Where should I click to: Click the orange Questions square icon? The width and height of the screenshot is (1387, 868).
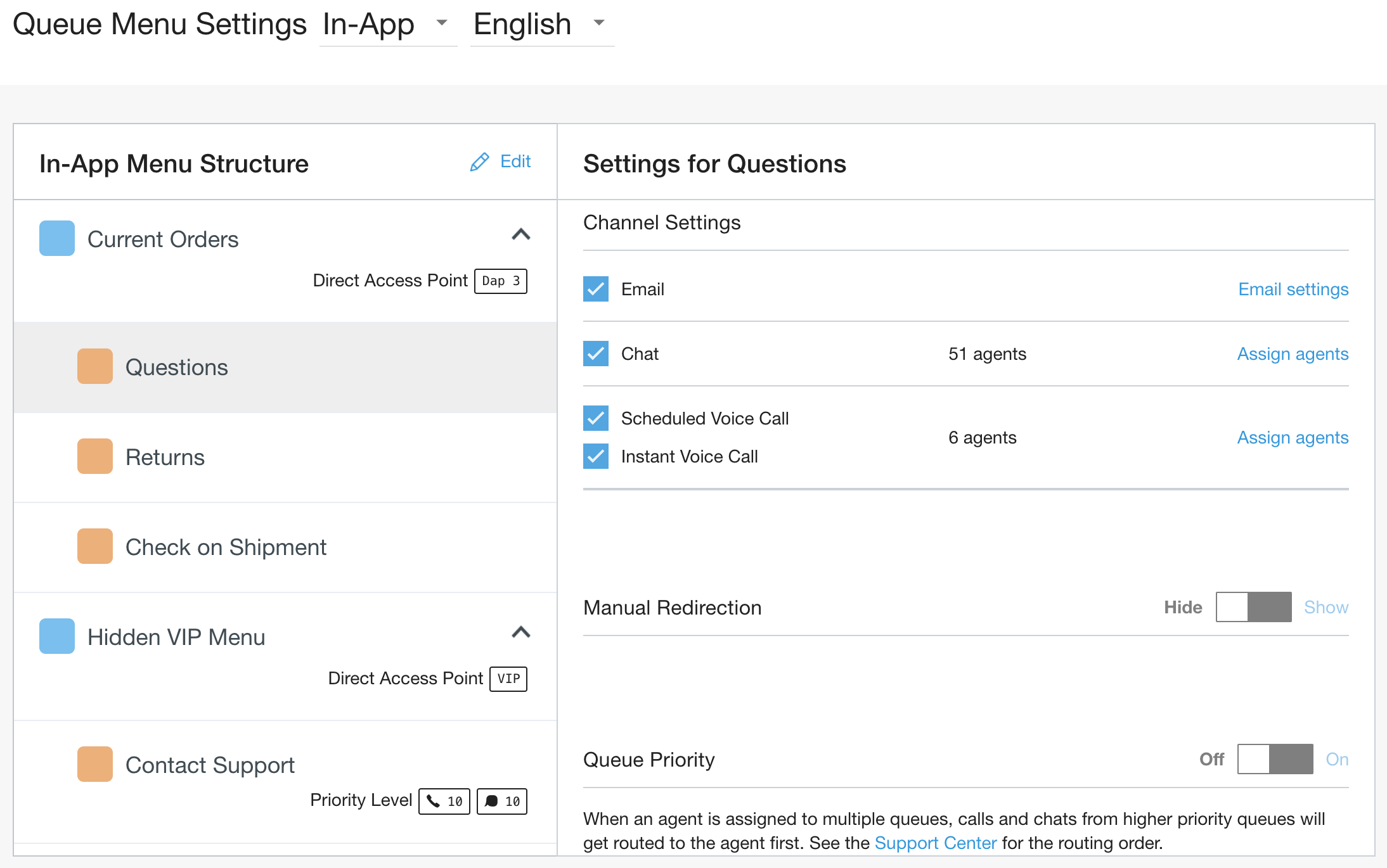[x=95, y=366]
